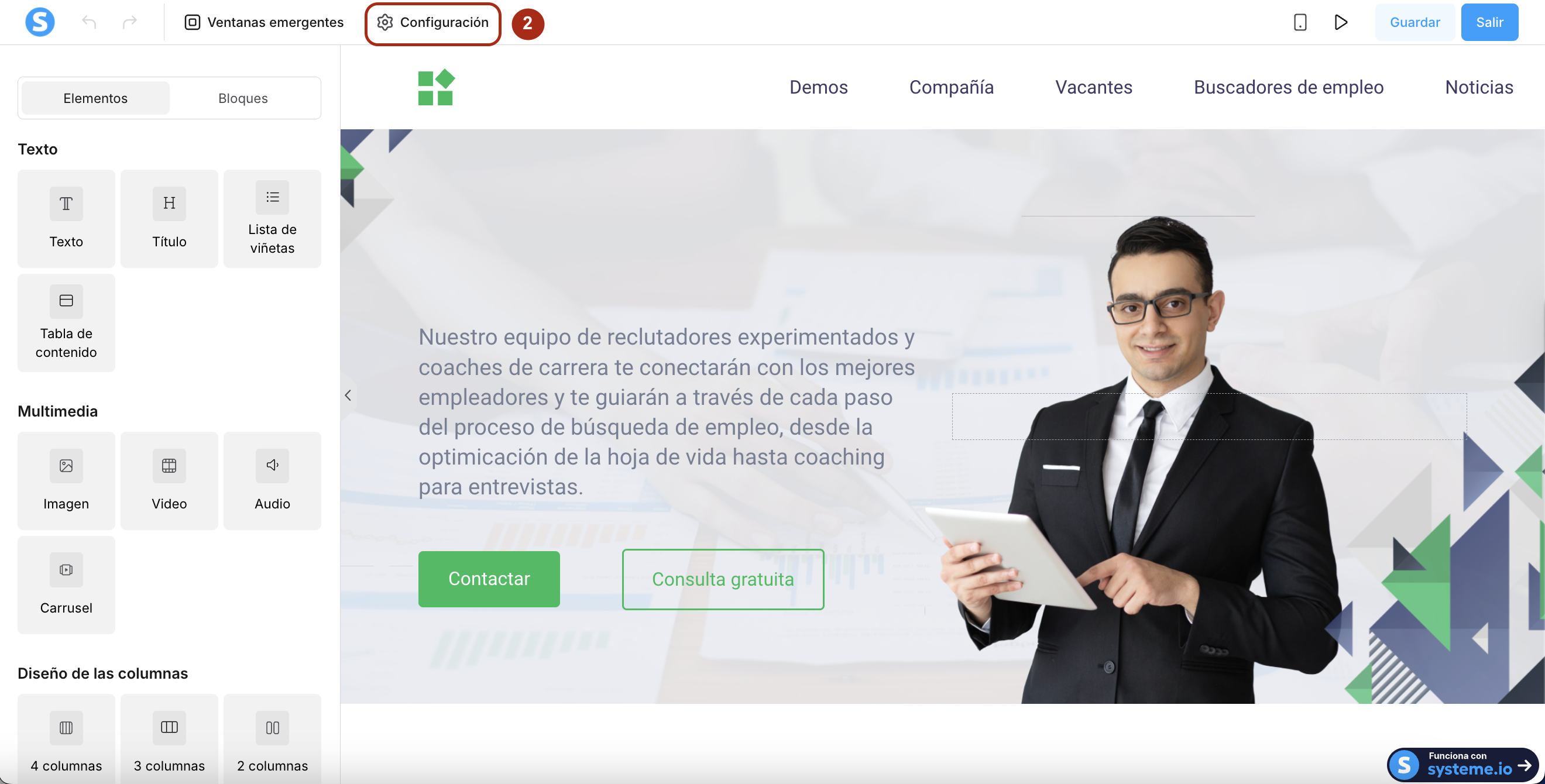Click the Guardar button
Viewport: 1545px width, 784px height.
tap(1414, 22)
